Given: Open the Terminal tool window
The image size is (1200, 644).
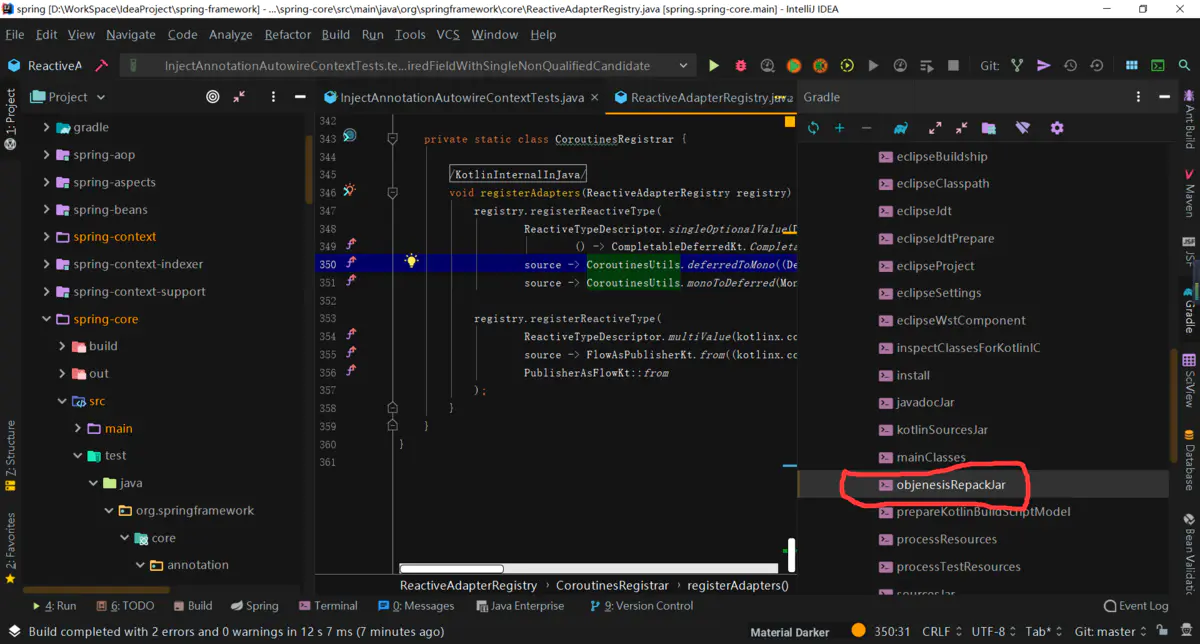Looking at the screenshot, I should tap(328, 606).
